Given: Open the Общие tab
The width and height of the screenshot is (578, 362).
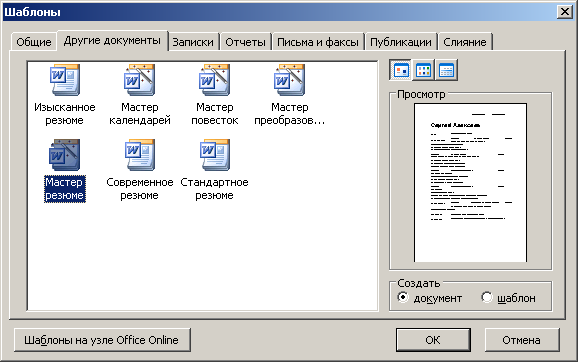Looking at the screenshot, I should click(x=34, y=42).
